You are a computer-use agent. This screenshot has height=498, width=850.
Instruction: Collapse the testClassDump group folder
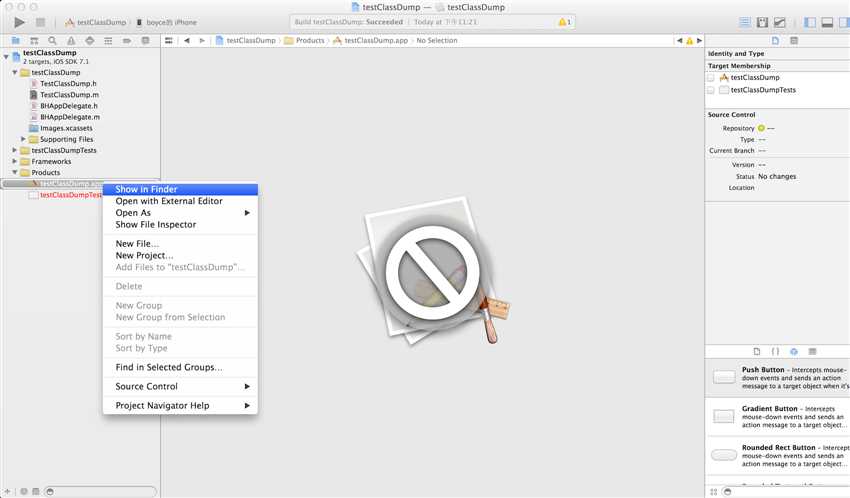pyautogui.click(x=15, y=73)
